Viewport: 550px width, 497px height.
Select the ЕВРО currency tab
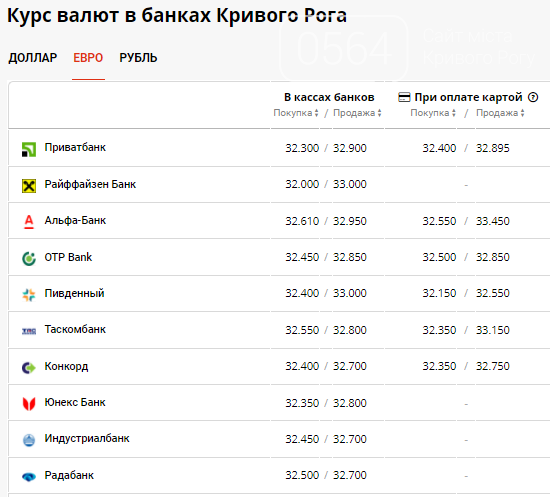point(88,58)
